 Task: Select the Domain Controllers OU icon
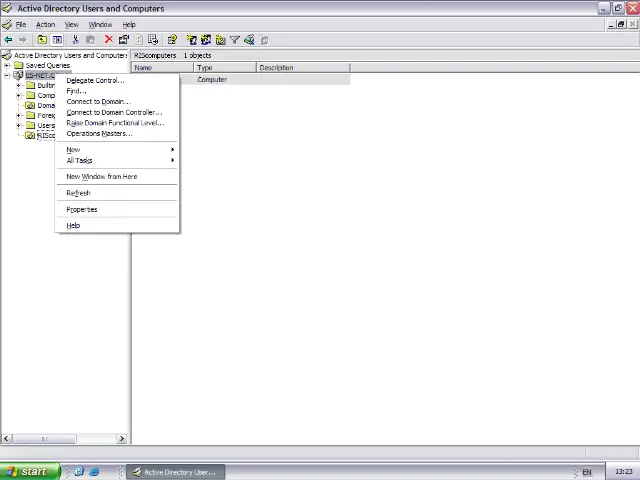coord(30,105)
